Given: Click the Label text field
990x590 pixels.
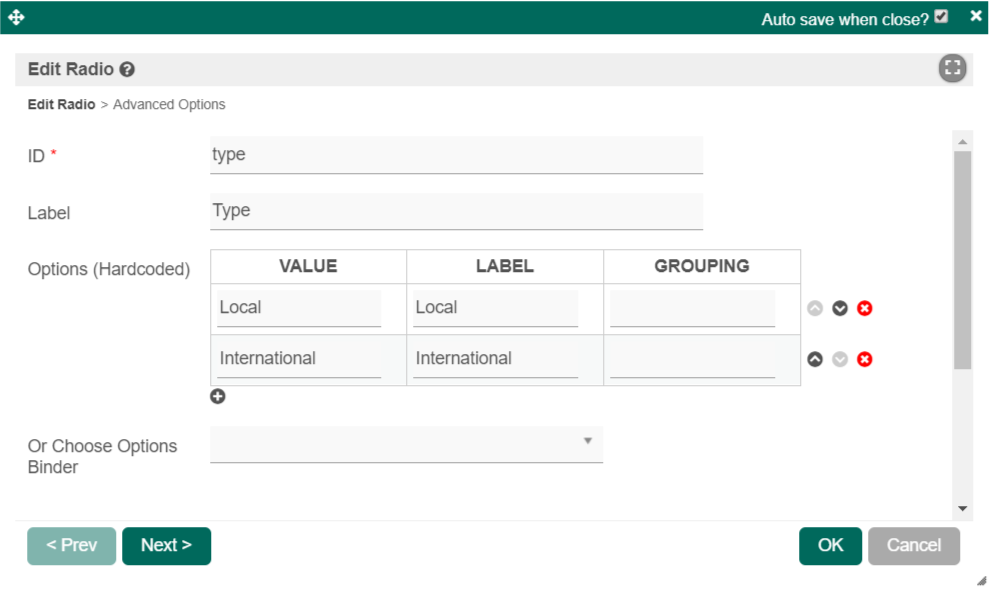Looking at the screenshot, I should click(456, 211).
